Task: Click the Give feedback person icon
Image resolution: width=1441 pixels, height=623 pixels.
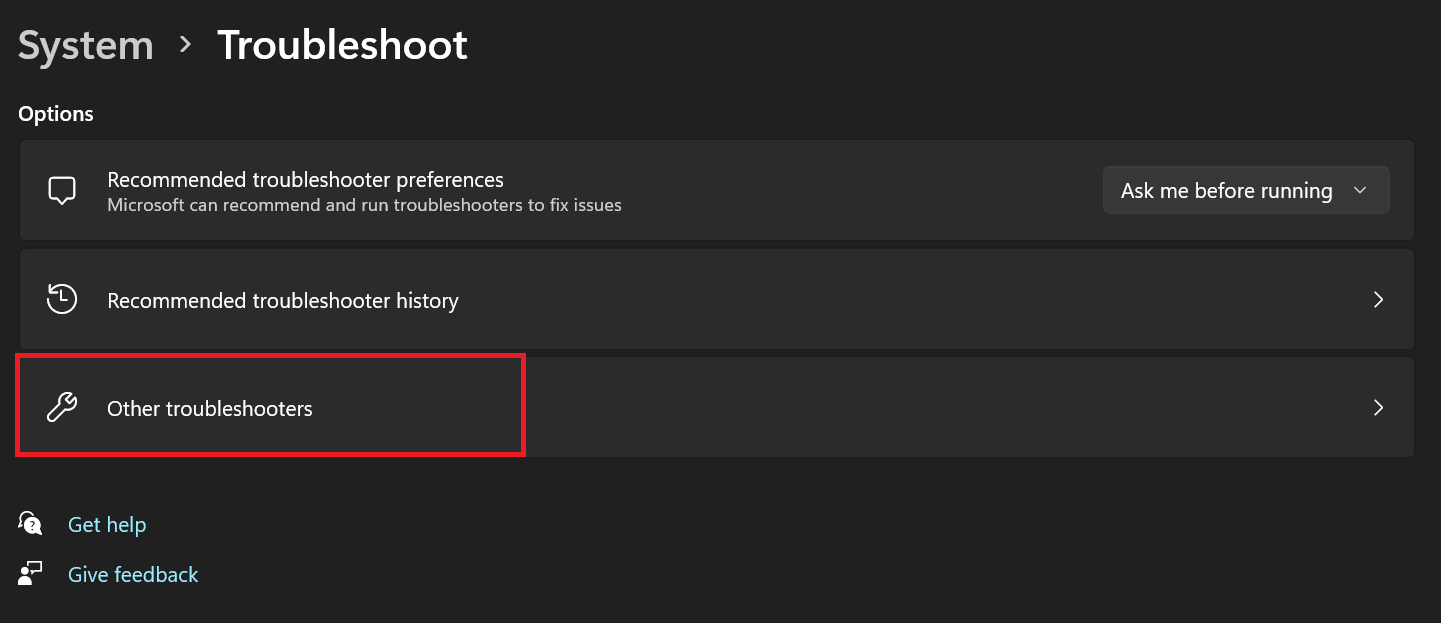Action: tap(31, 573)
